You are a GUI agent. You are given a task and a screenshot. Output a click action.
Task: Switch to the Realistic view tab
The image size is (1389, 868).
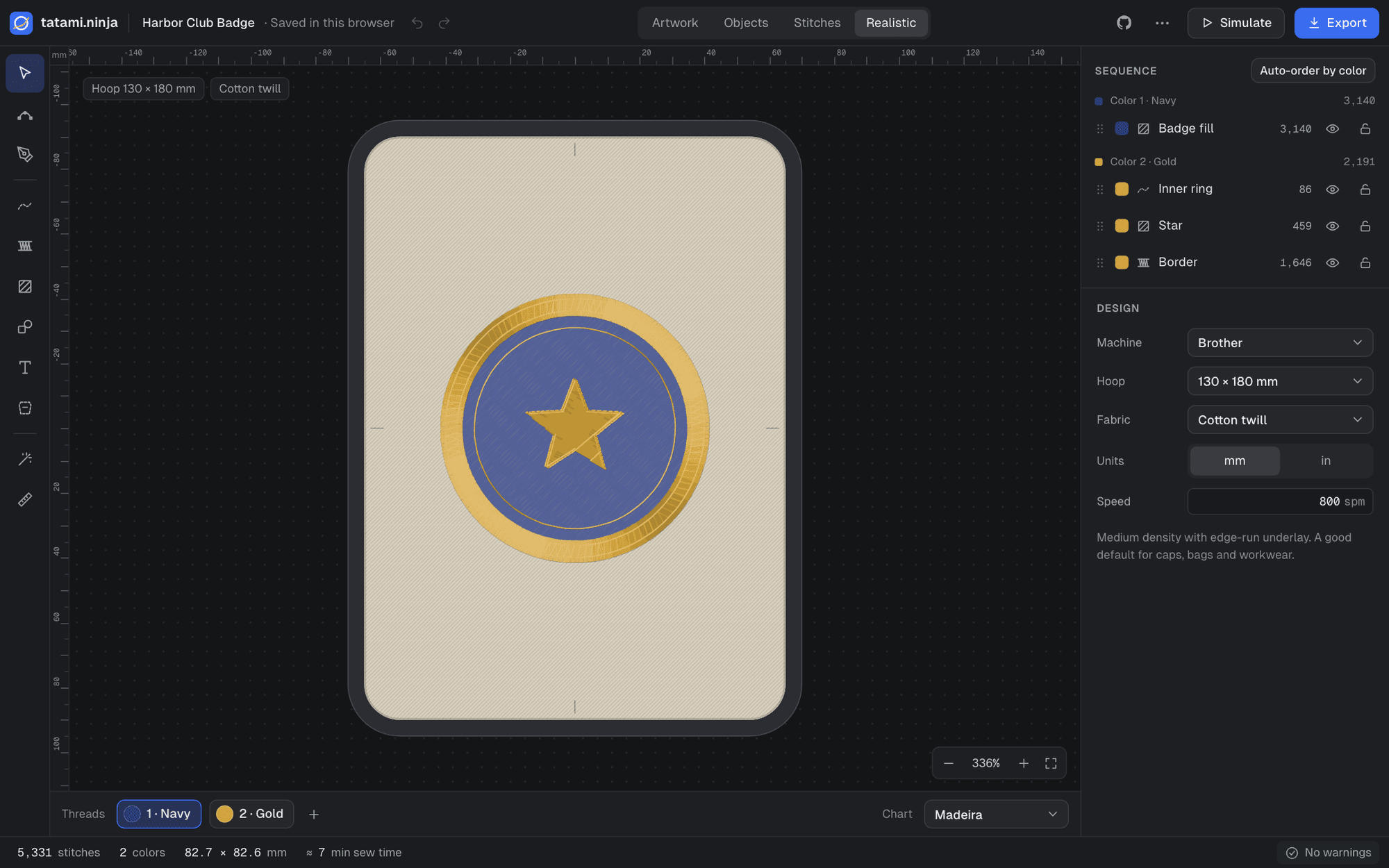891,23
